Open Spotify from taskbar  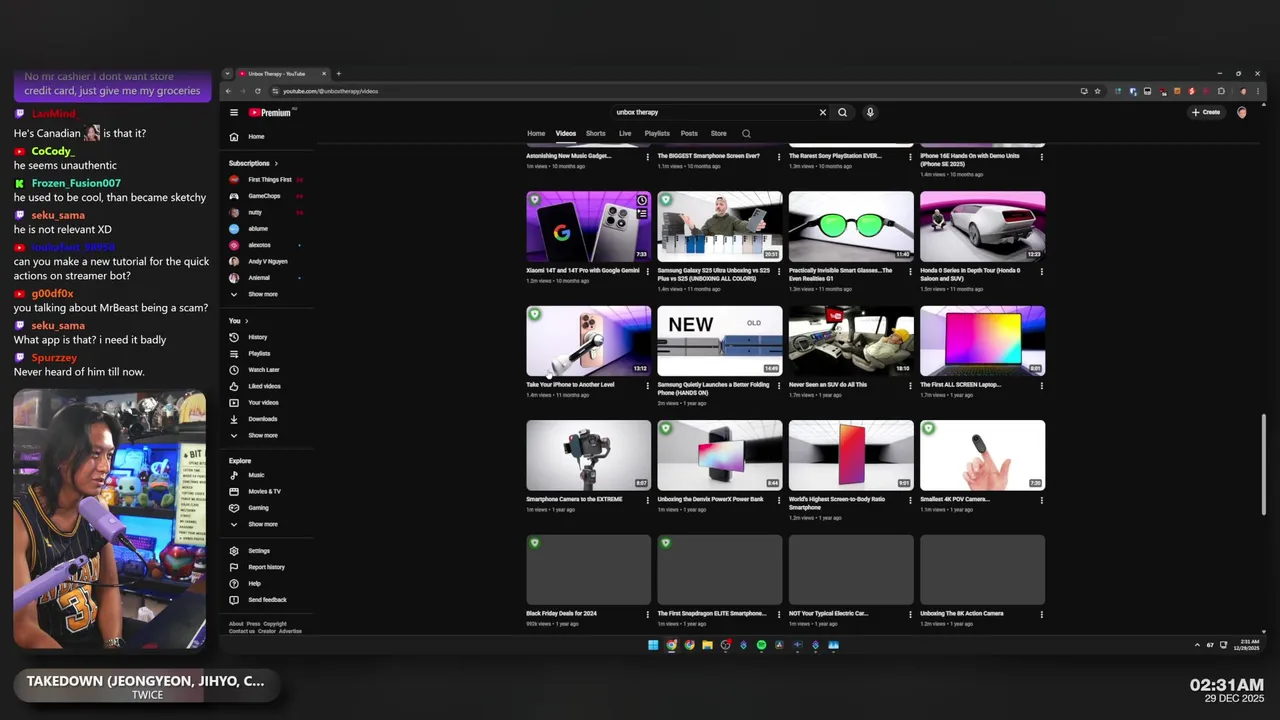761,645
